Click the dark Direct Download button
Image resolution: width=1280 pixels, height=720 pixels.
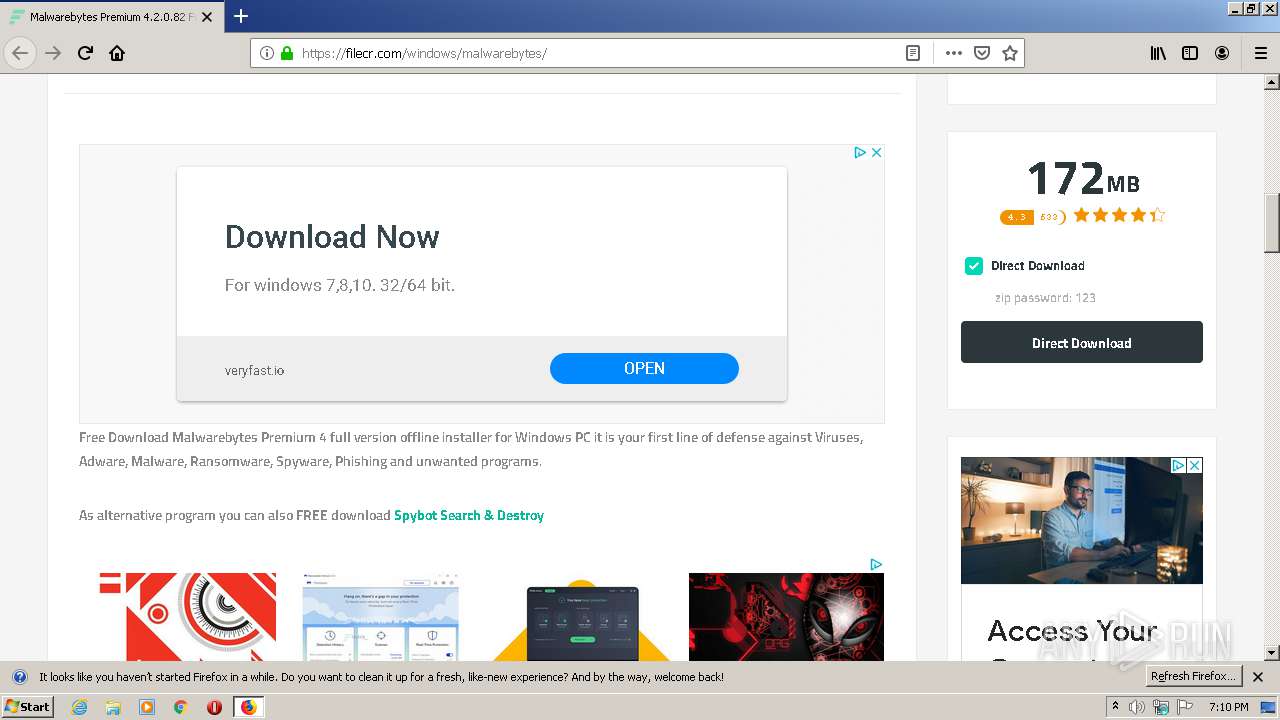[1082, 342]
